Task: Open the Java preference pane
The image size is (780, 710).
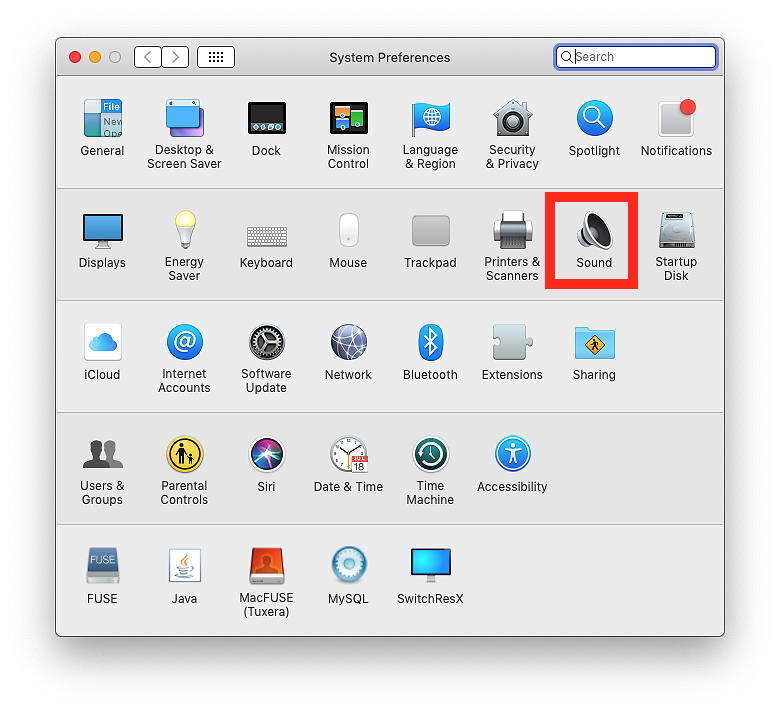Action: pyautogui.click(x=184, y=576)
